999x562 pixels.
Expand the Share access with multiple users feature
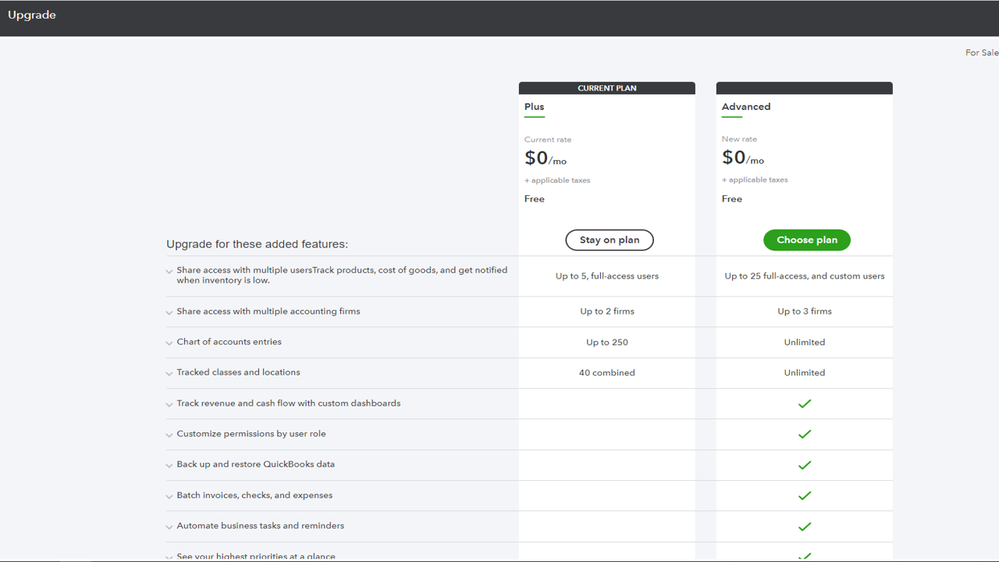tap(169, 271)
